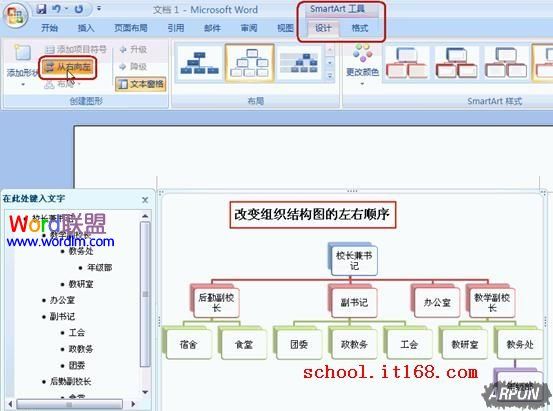Click the 降级 demote button
This screenshot has height=411, width=553.
(x=133, y=66)
